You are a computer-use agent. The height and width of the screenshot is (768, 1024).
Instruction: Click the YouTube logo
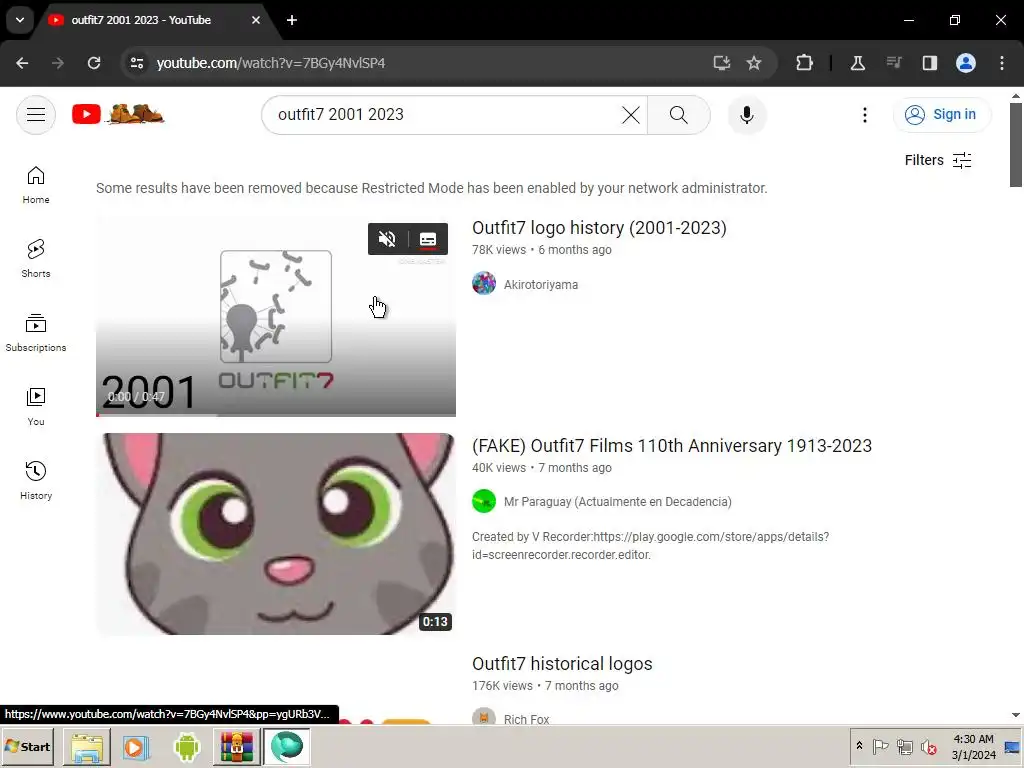118,114
